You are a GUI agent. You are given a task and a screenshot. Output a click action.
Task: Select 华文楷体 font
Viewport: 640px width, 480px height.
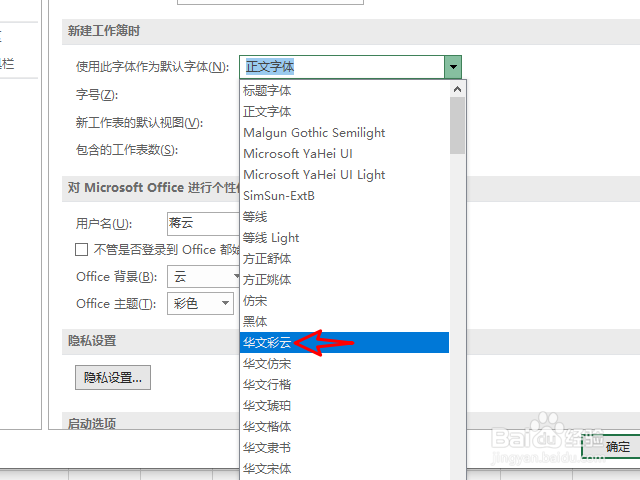(x=344, y=427)
